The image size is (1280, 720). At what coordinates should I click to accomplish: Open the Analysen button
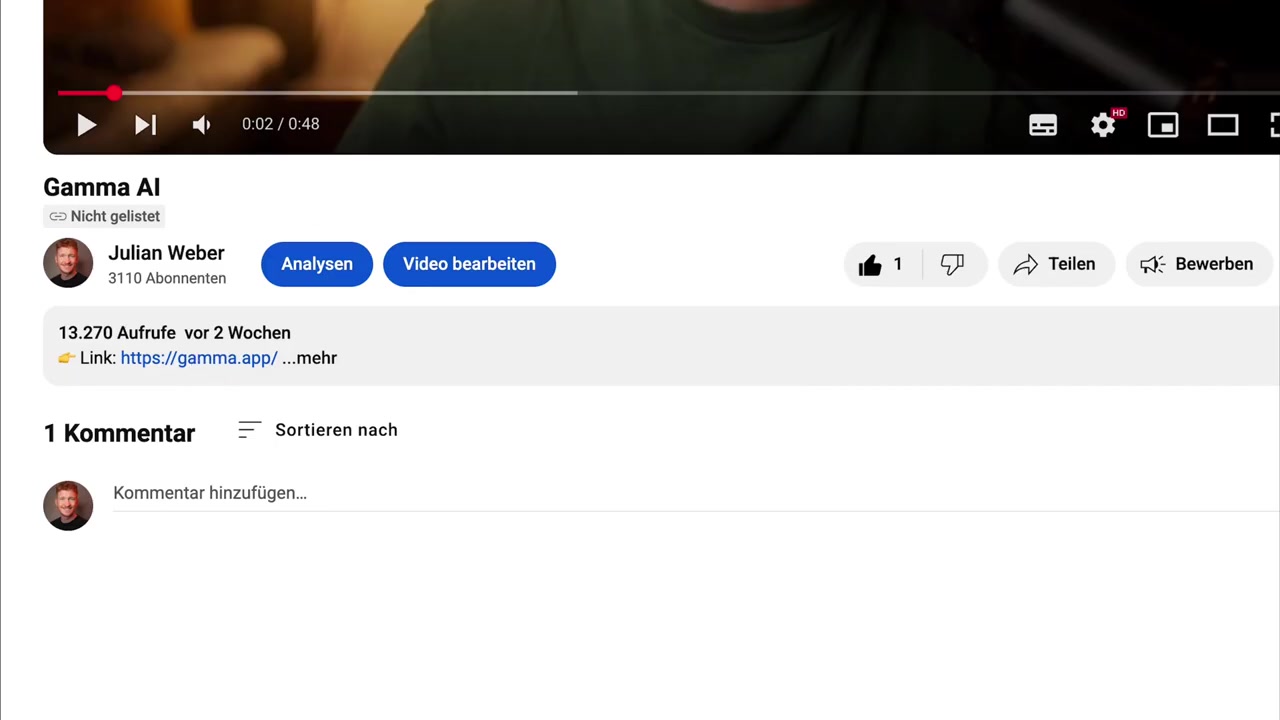pyautogui.click(x=317, y=264)
